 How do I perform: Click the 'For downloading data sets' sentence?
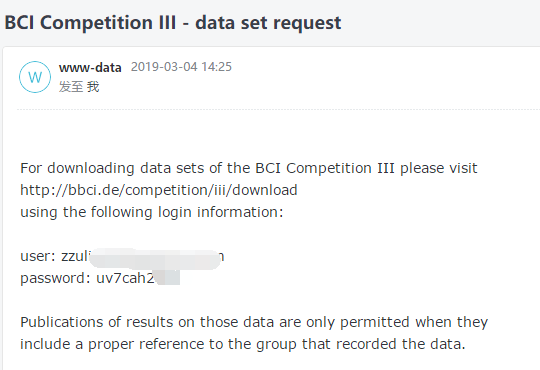click(x=249, y=168)
